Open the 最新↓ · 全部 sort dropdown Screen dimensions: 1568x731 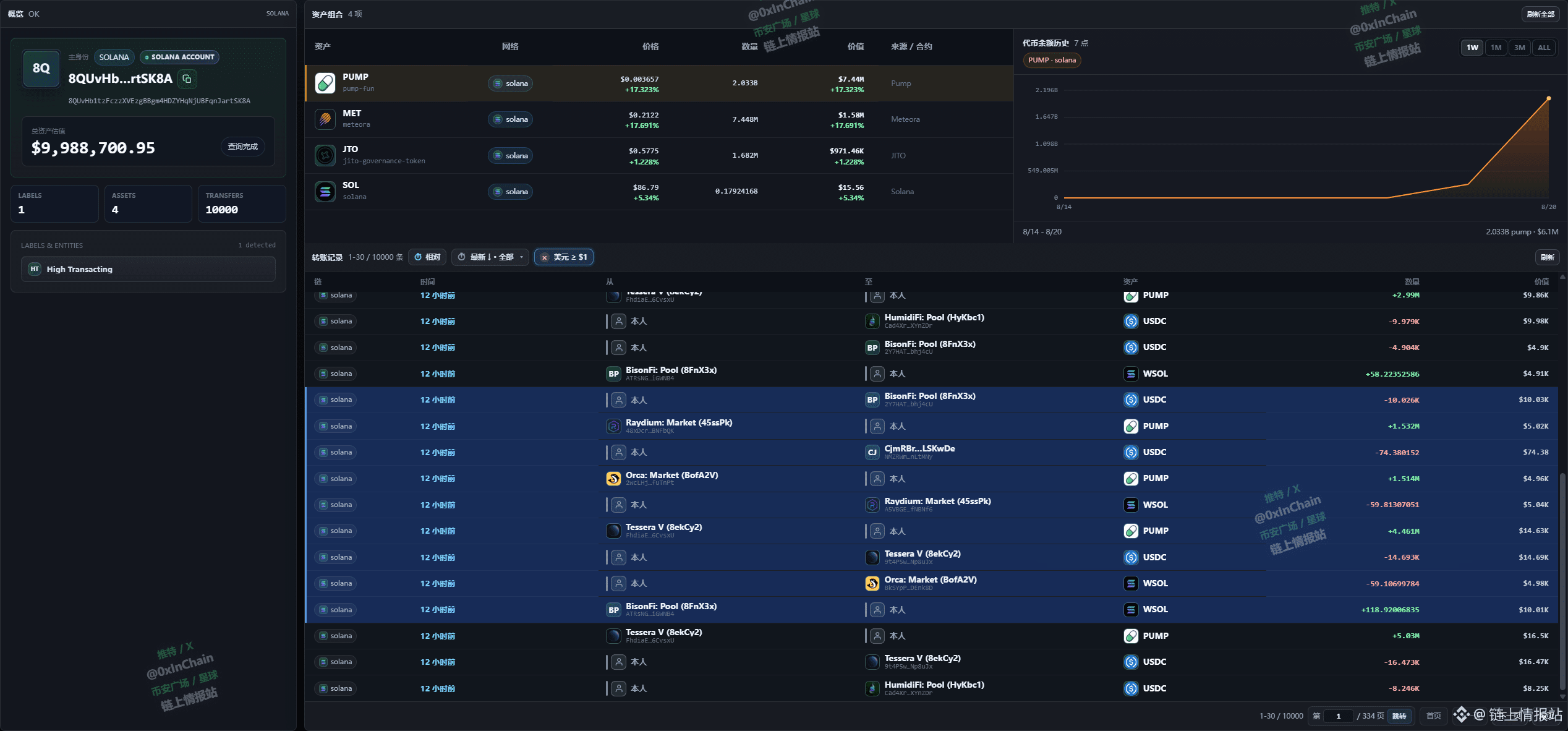click(491, 257)
